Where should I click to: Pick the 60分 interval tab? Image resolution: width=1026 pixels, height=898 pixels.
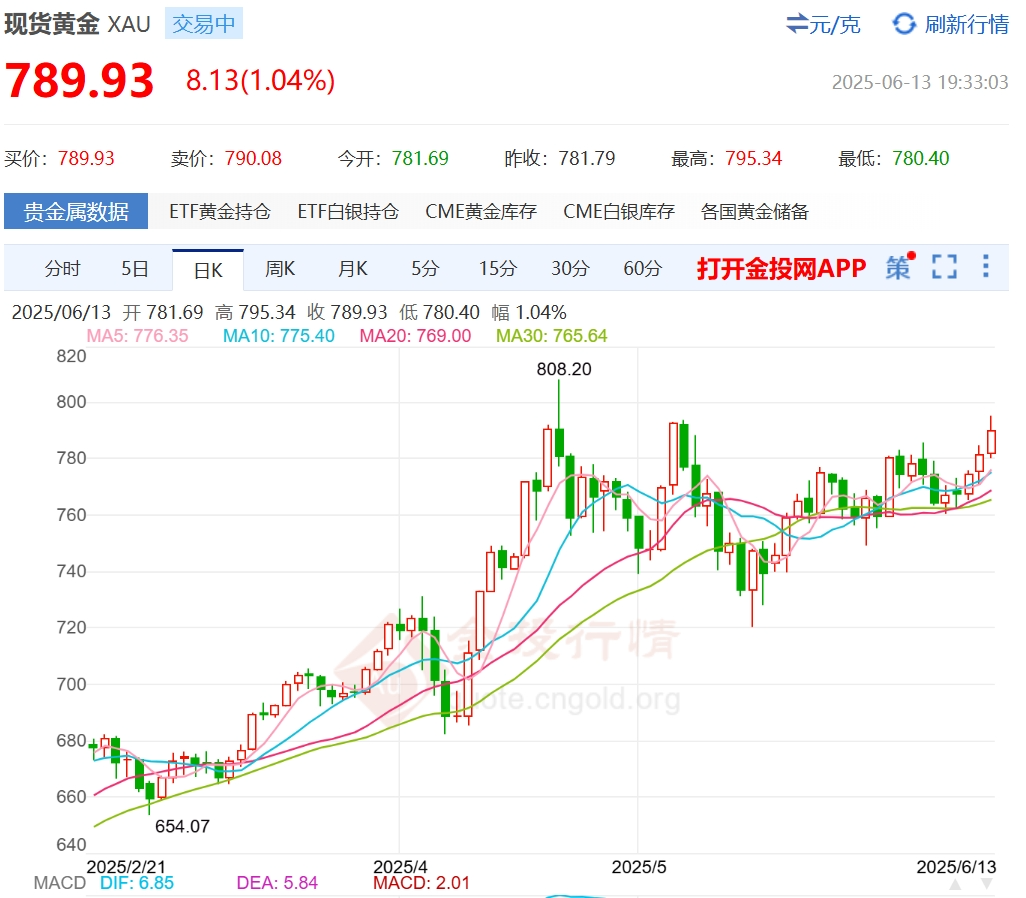pos(643,268)
